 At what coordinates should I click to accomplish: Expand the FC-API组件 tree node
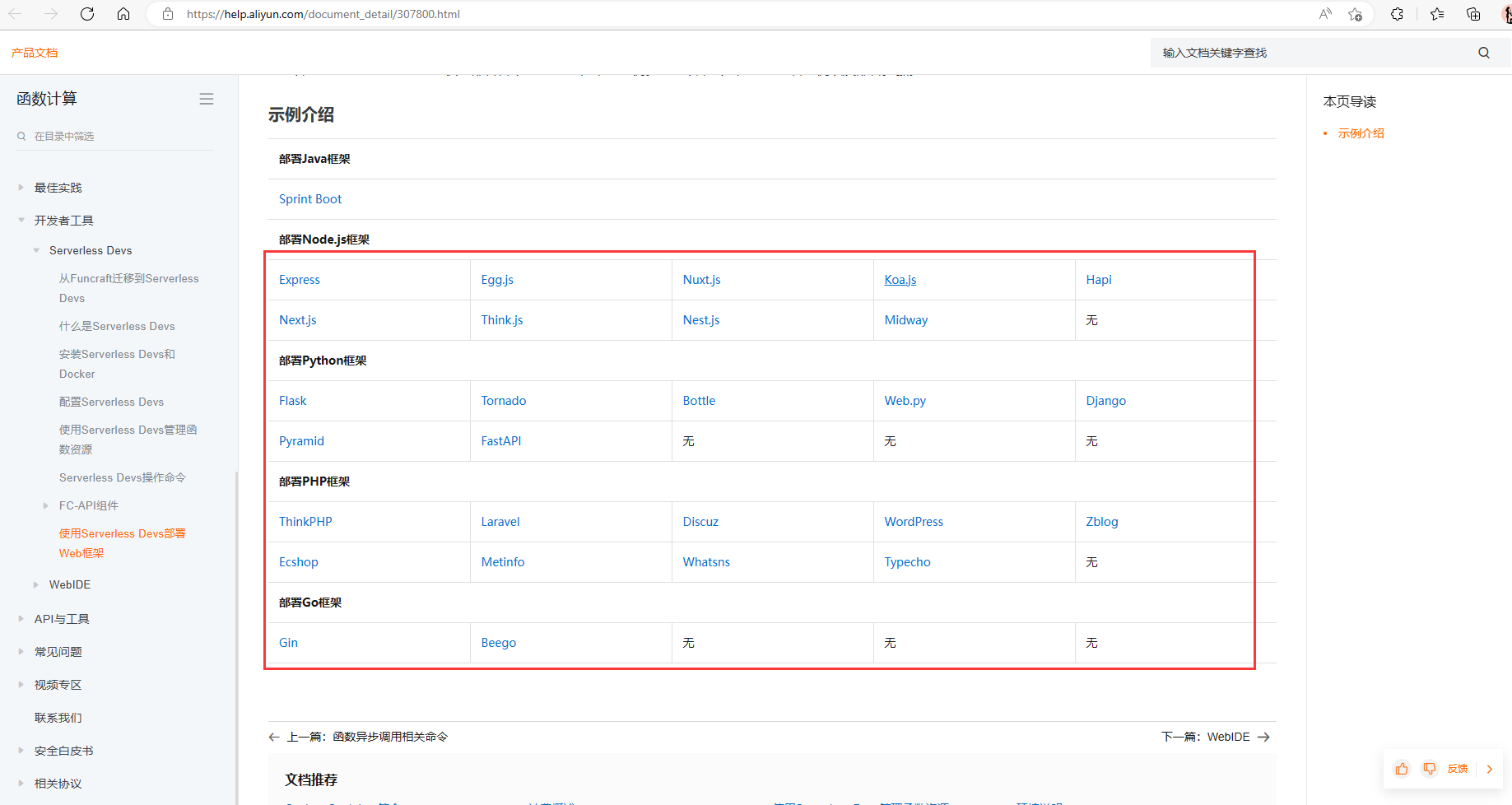click(x=46, y=505)
